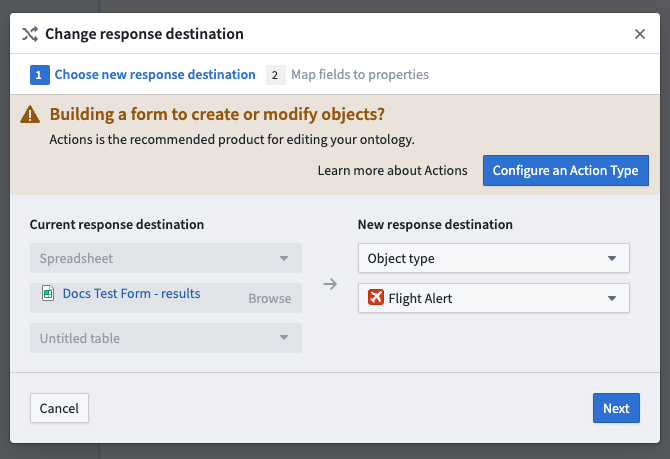The width and height of the screenshot is (670, 459).
Task: Select Choose new response destination step
Action: pos(155,74)
